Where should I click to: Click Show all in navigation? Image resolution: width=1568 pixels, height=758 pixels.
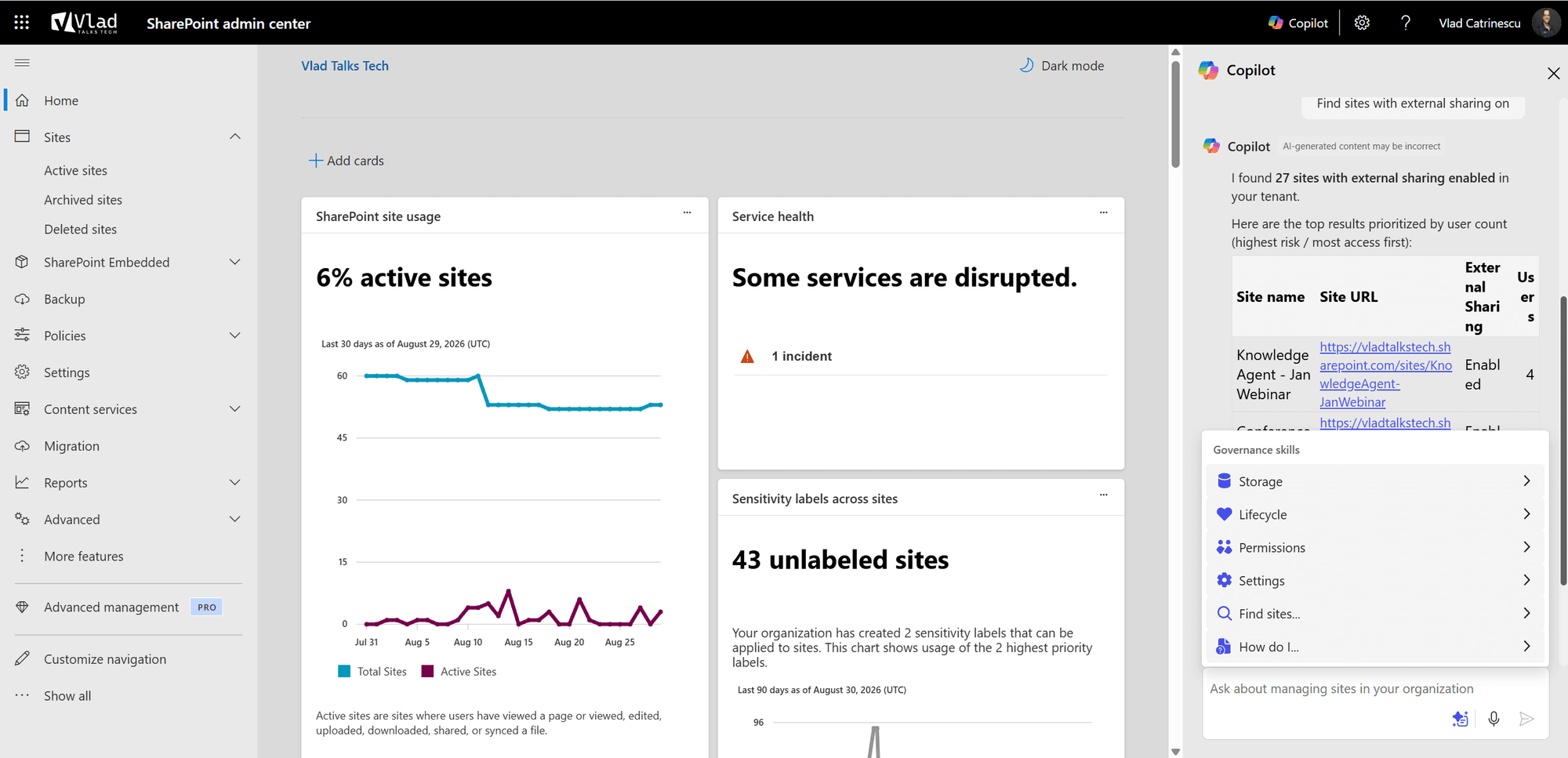(67, 695)
